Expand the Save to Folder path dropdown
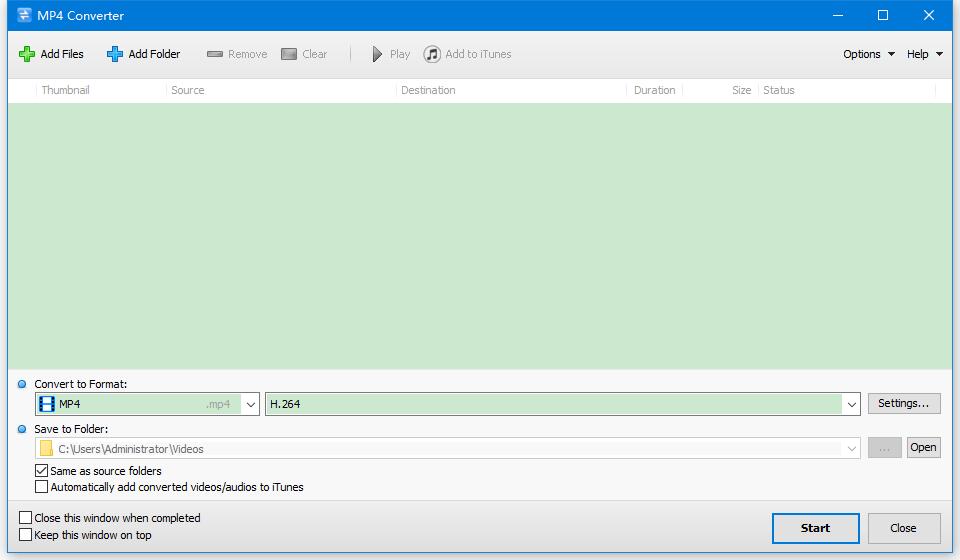This screenshot has height=560, width=960. point(851,449)
